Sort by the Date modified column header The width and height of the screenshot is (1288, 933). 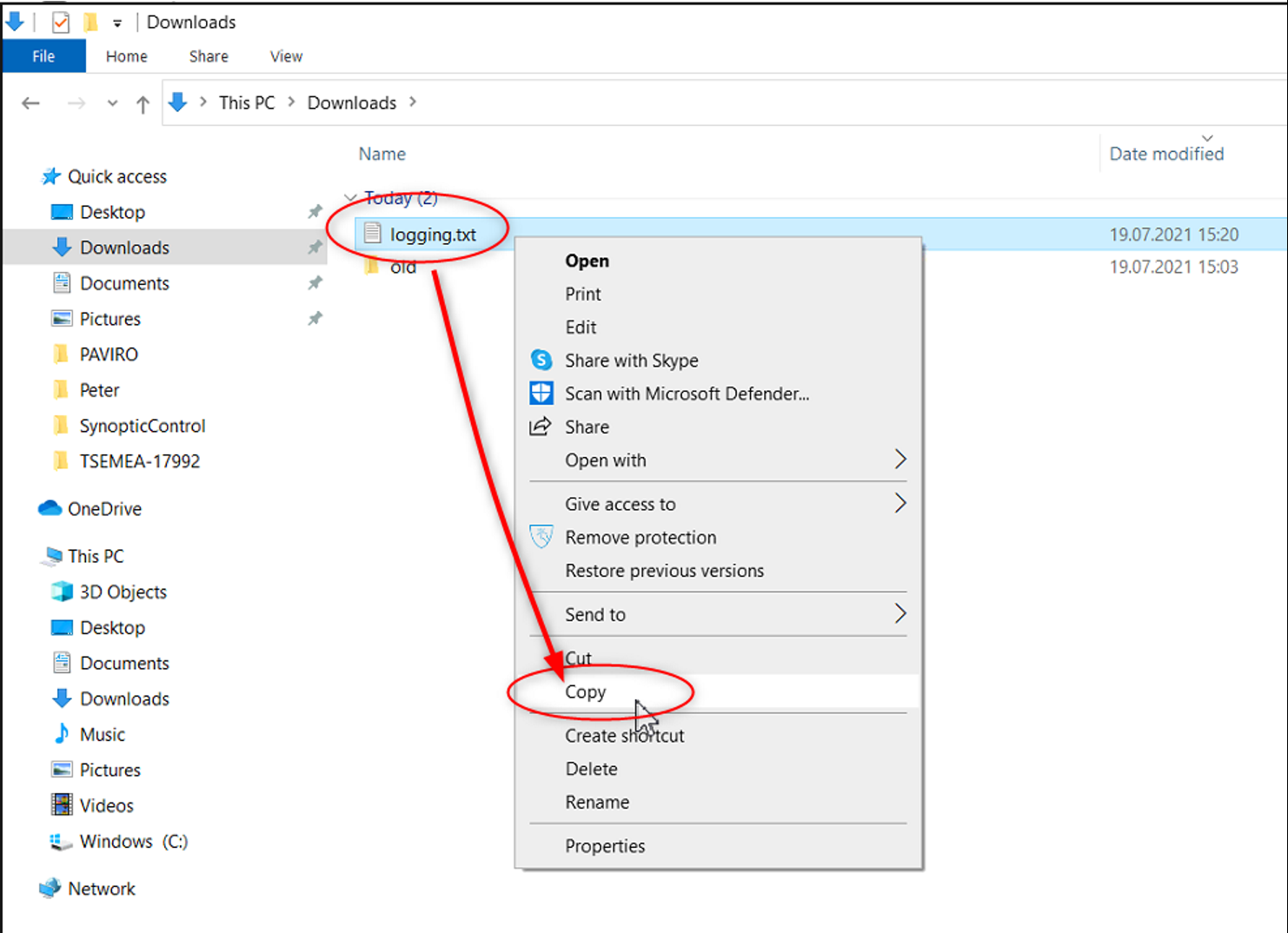coord(1166,154)
